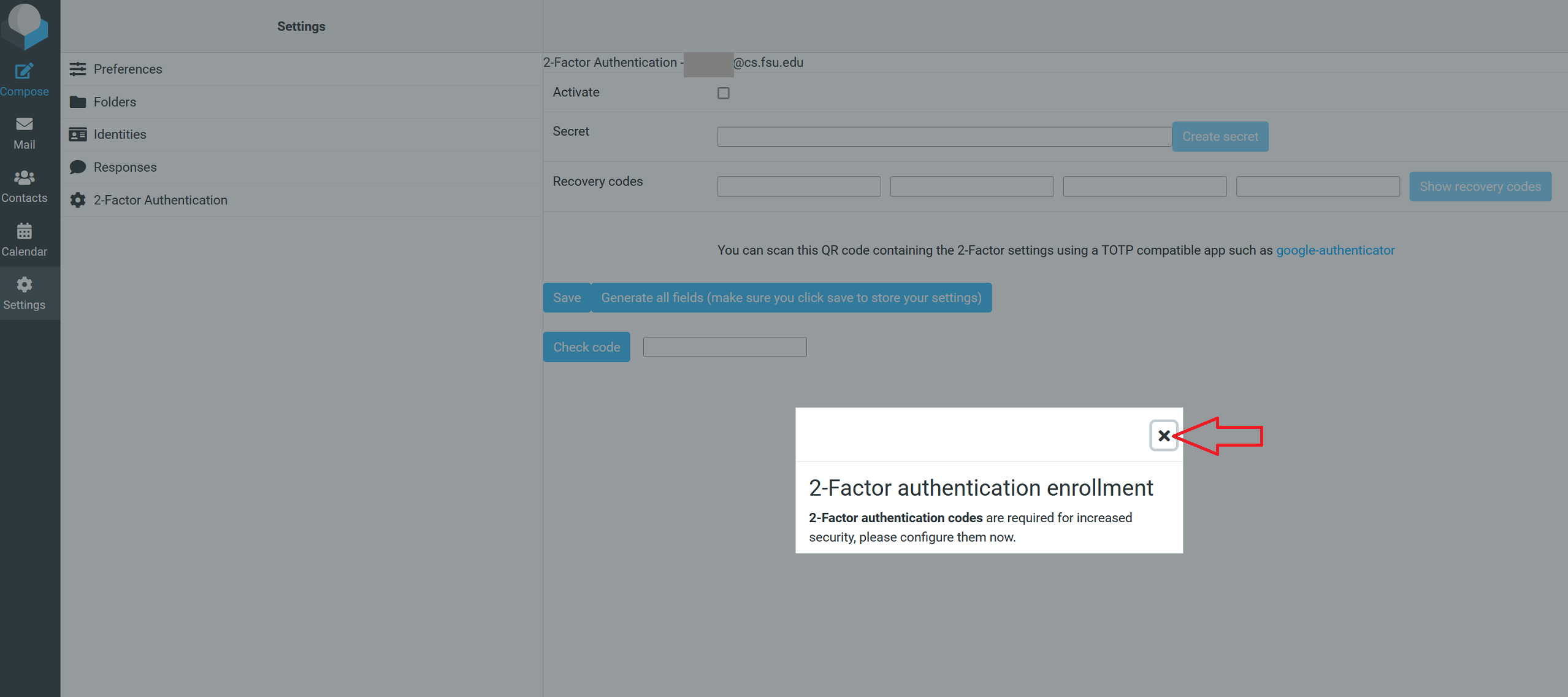Open the google-authenticator link
This screenshot has height=697, width=1568.
[1336, 250]
